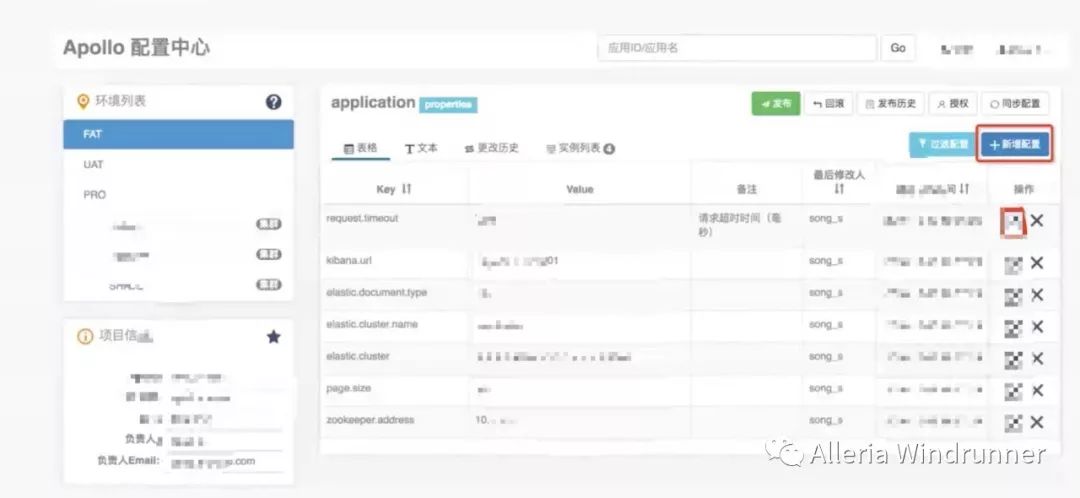1080x498 pixels.
Task: Remove the elastic.cluster row via X icon
Action: click(1037, 358)
